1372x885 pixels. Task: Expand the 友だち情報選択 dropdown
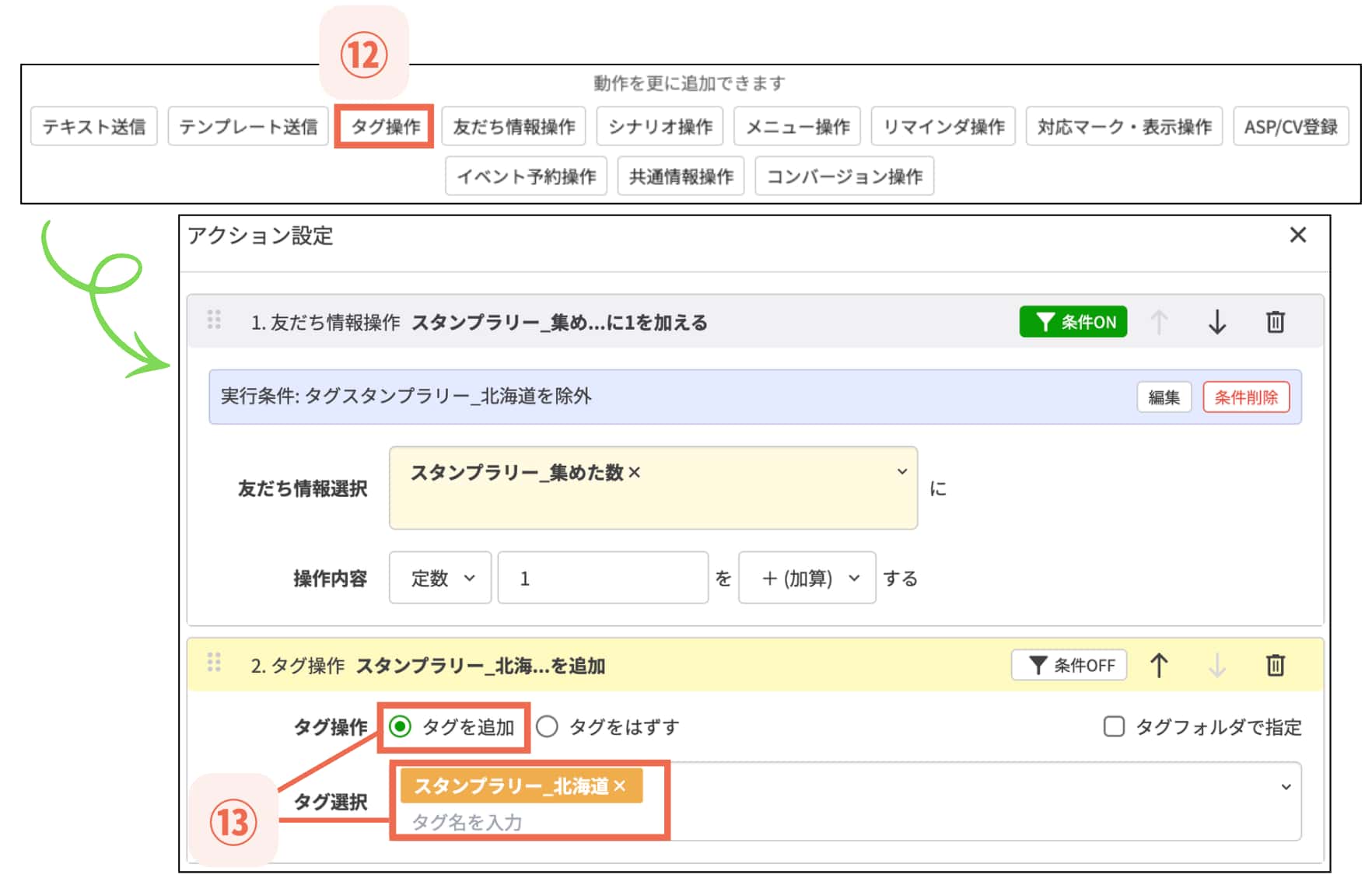click(901, 472)
